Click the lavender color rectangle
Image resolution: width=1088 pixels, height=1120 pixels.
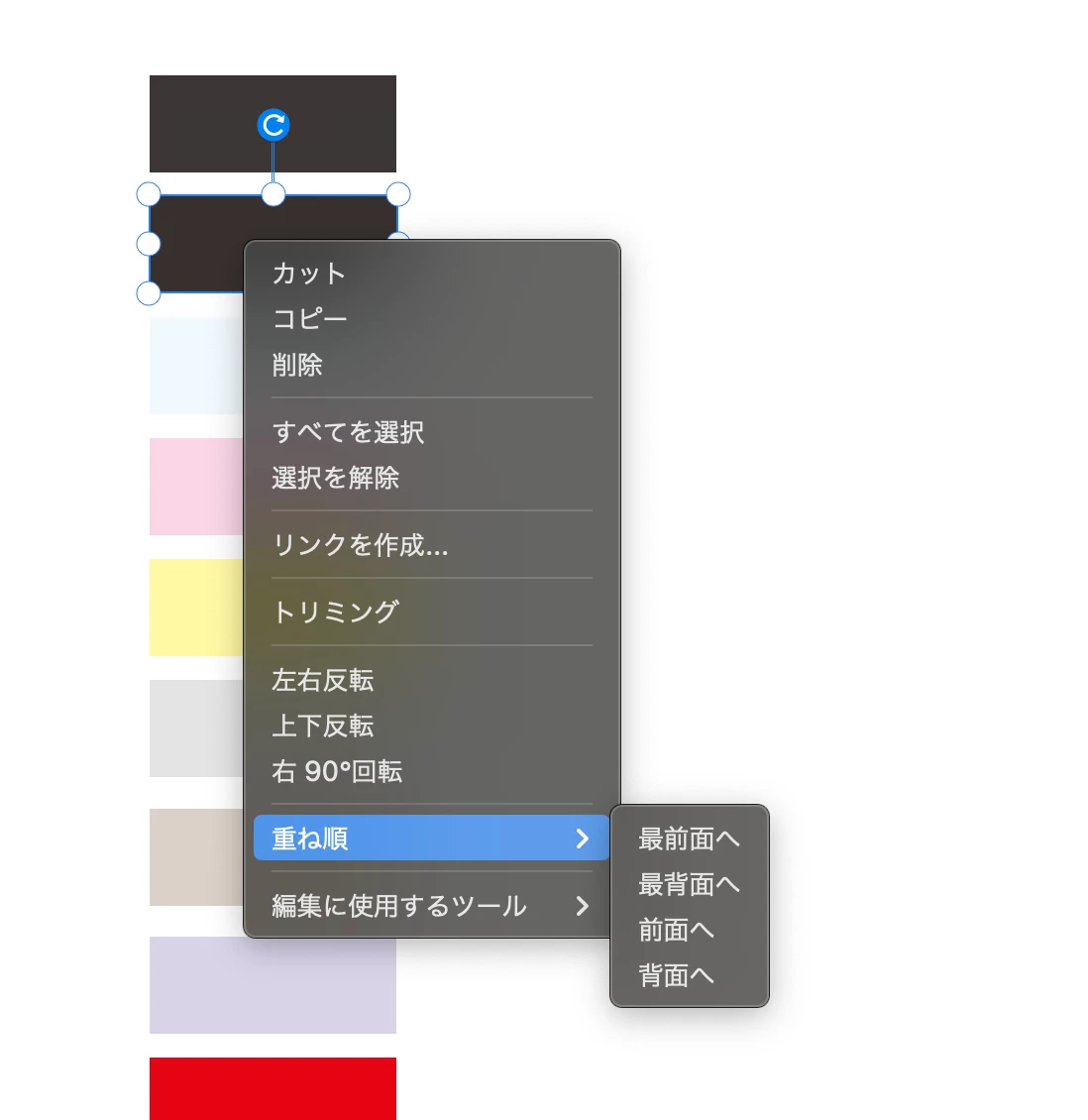tap(272, 985)
